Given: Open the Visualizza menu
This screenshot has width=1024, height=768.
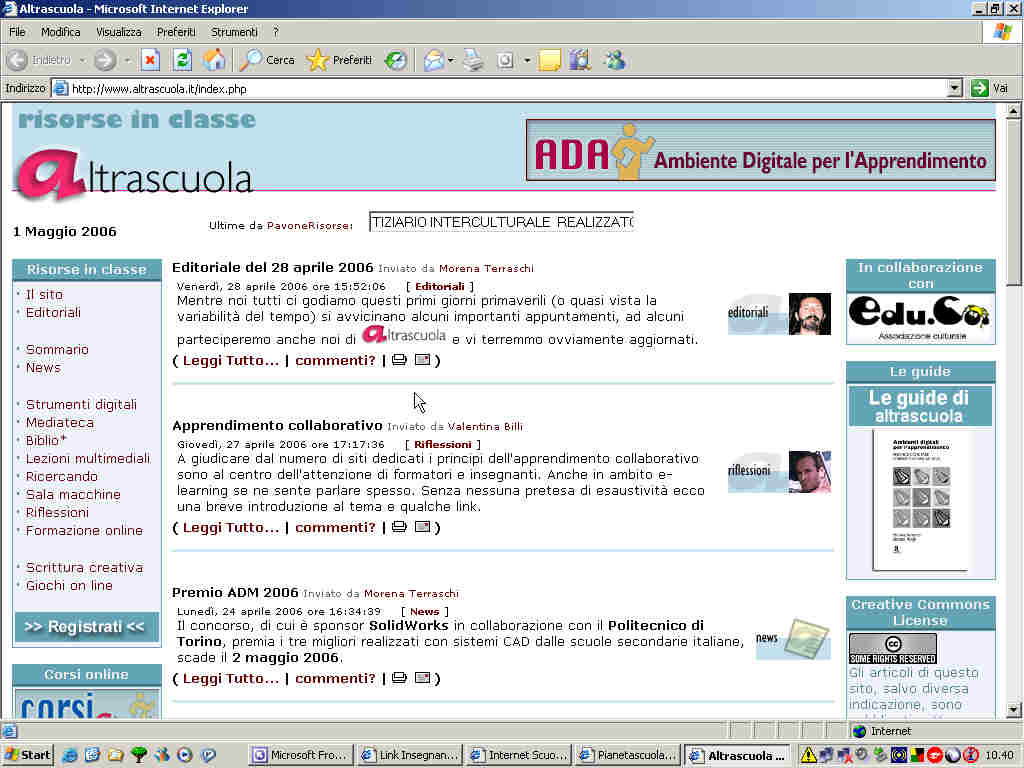Looking at the screenshot, I should coord(118,32).
